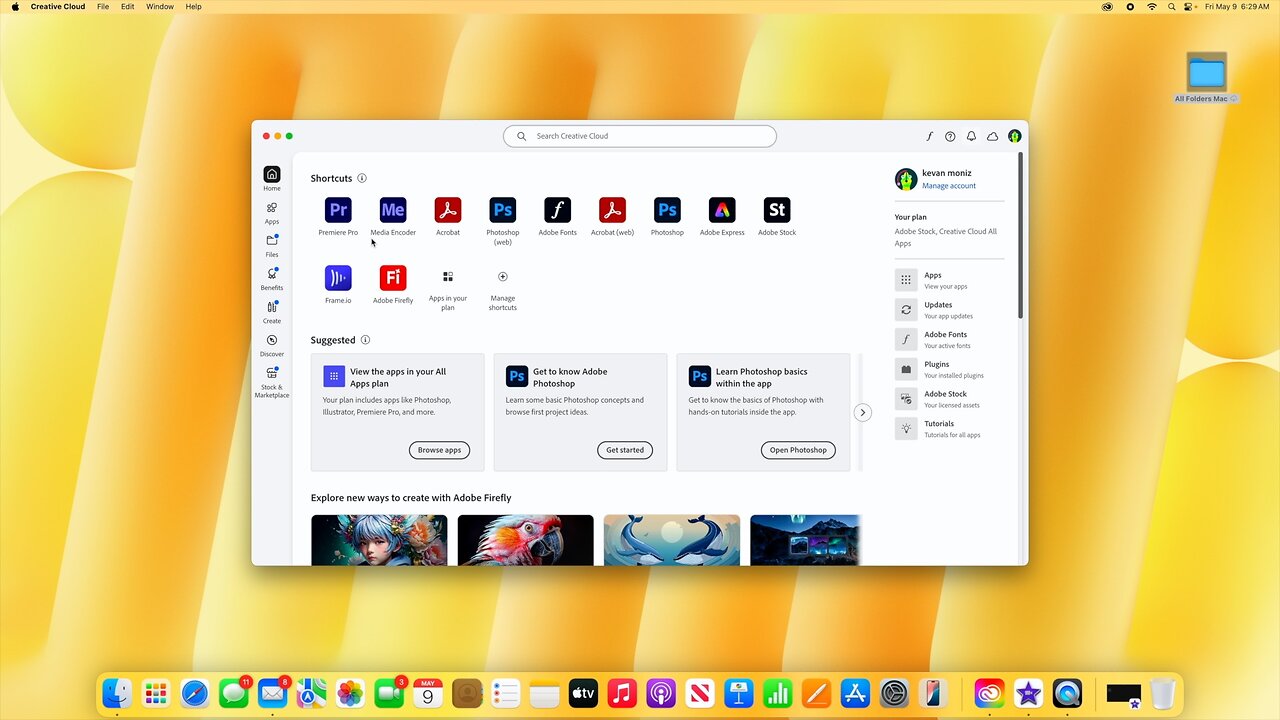Open help question mark icon

950,136
